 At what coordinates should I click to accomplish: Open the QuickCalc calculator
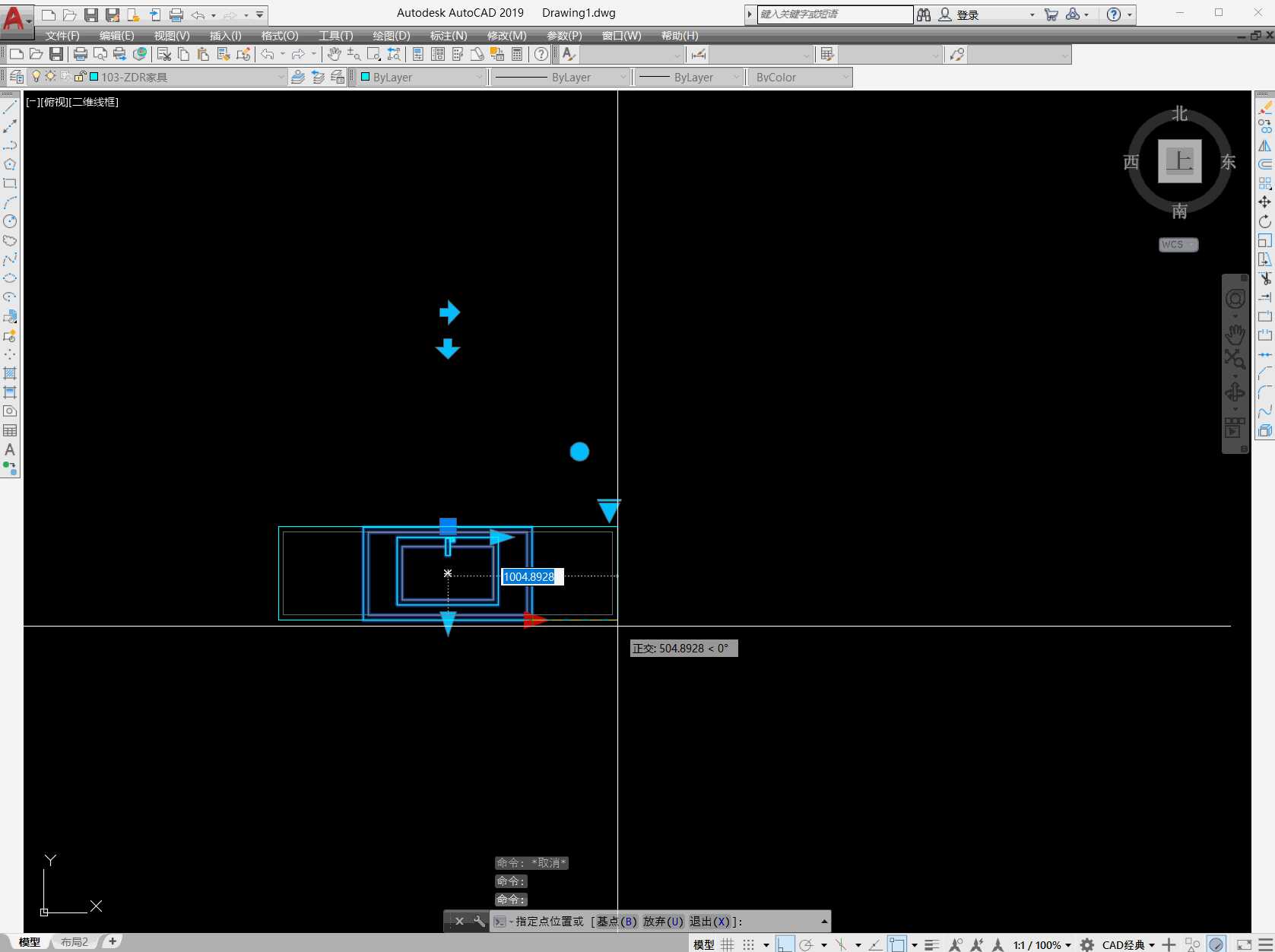(x=517, y=54)
